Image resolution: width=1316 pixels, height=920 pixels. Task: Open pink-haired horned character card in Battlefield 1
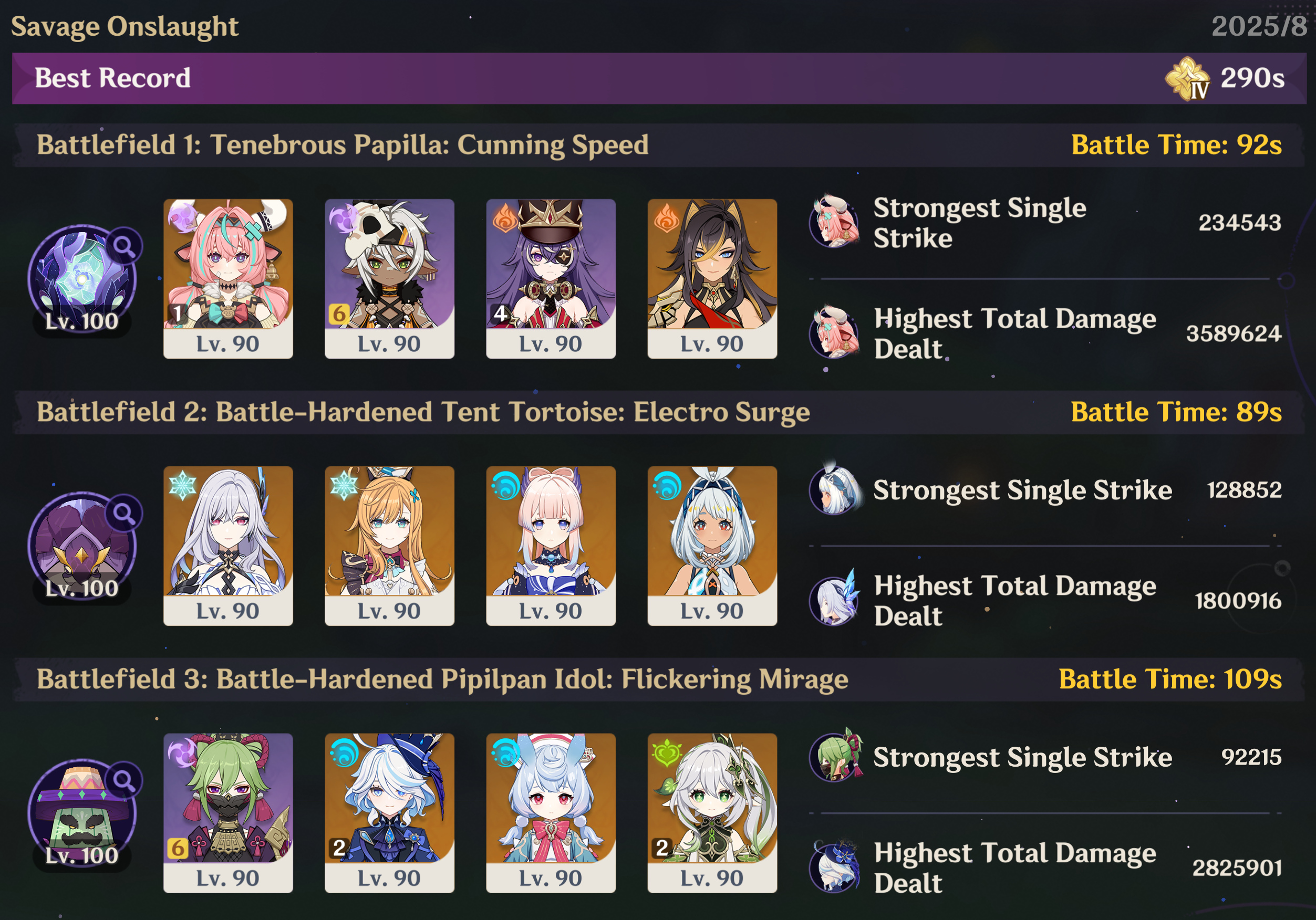228,279
